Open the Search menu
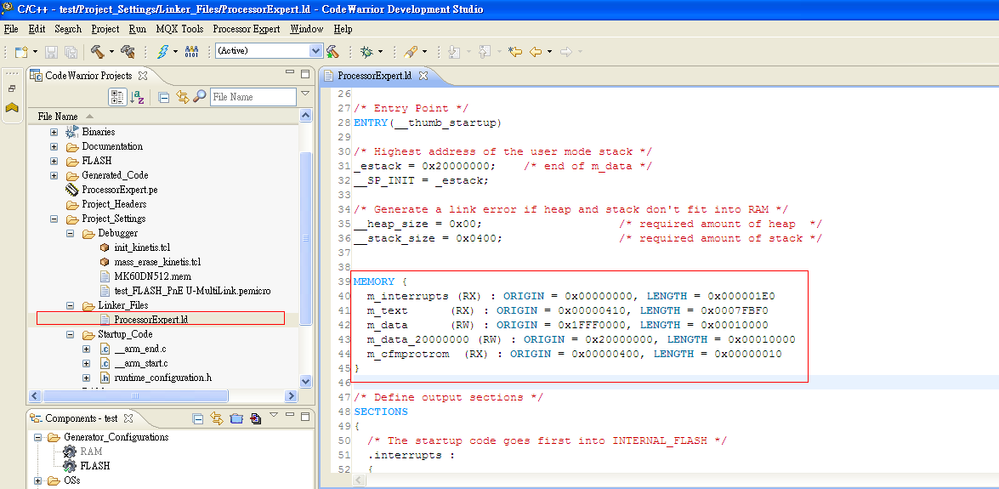999x489 pixels. pos(68,29)
